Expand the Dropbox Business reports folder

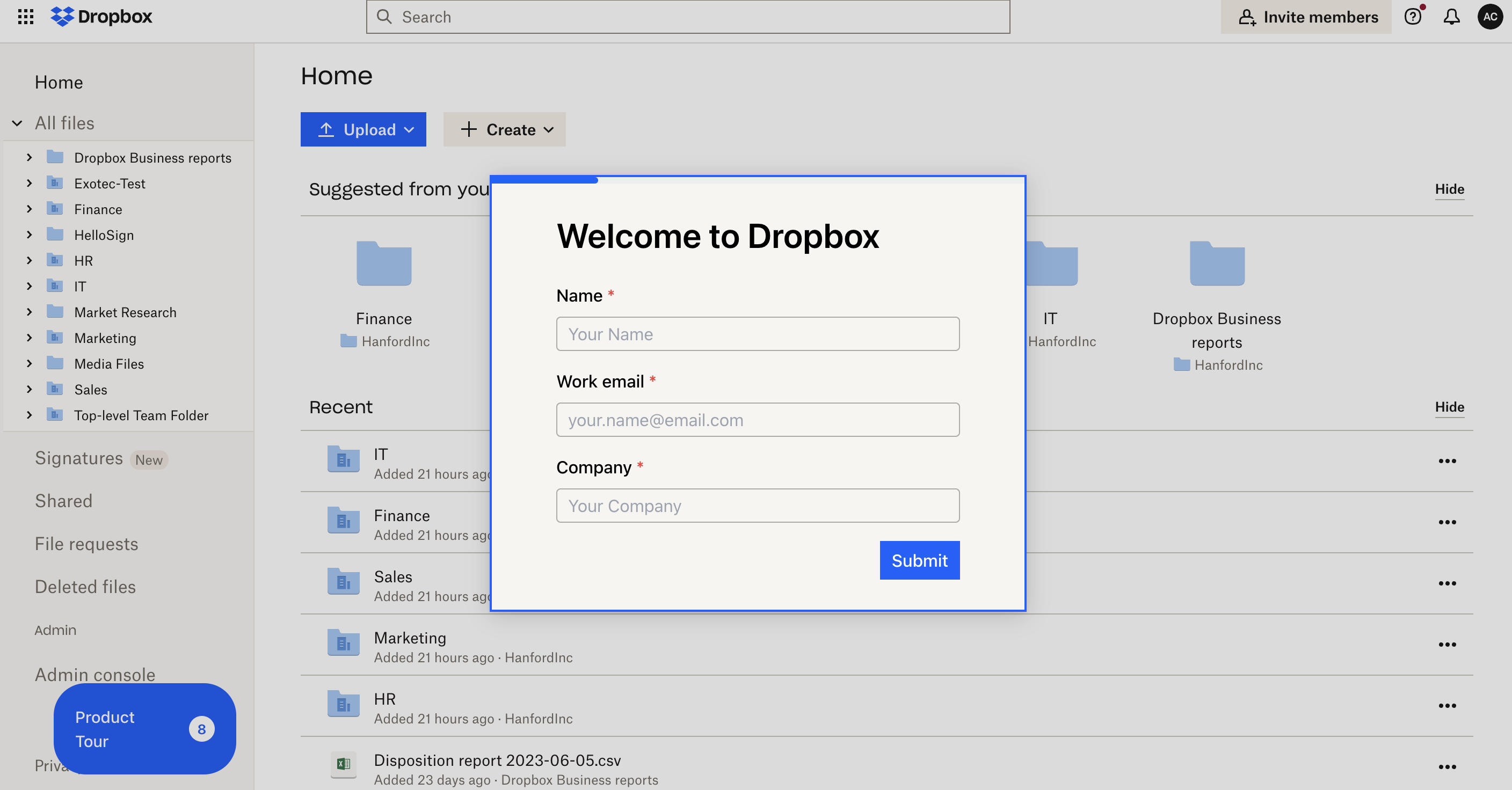[30, 157]
